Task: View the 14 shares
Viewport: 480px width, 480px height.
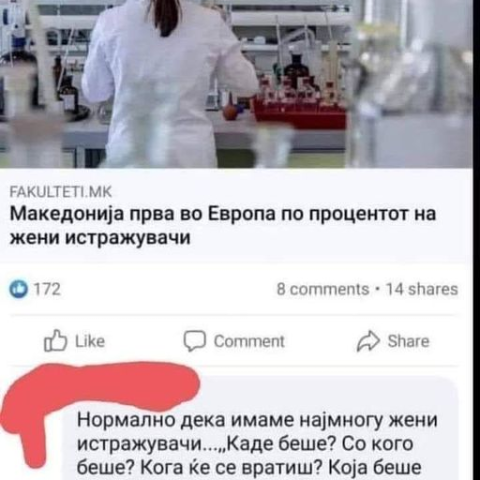Action: tap(422, 289)
